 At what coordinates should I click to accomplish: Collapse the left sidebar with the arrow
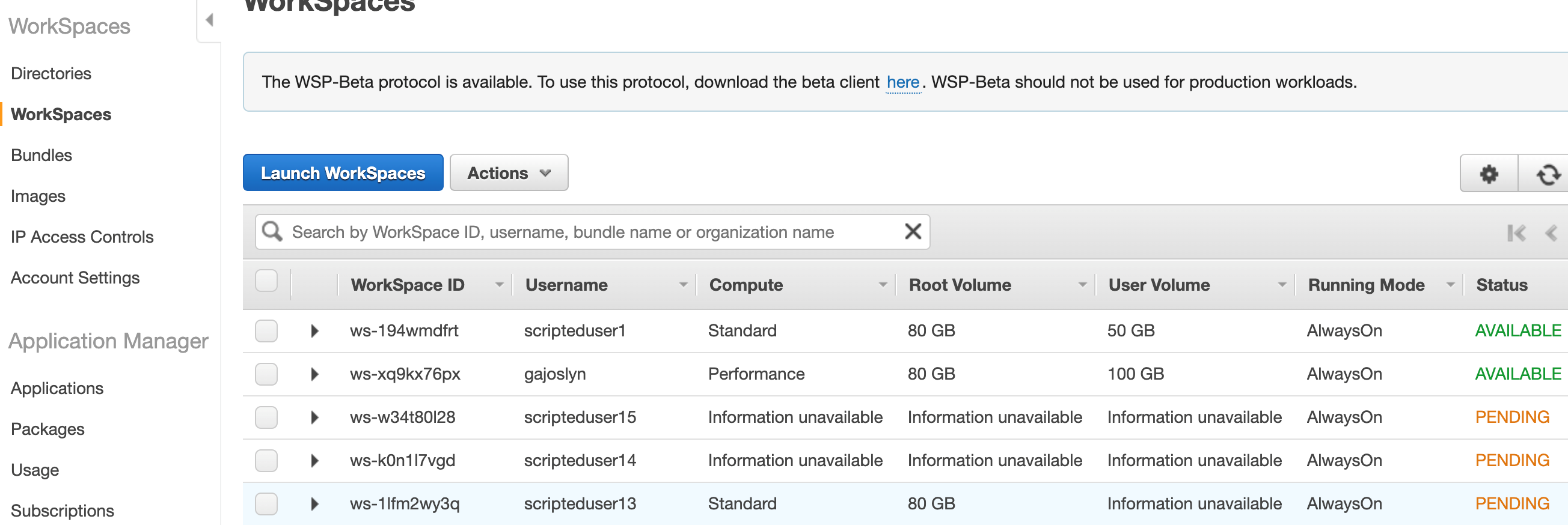click(x=210, y=20)
